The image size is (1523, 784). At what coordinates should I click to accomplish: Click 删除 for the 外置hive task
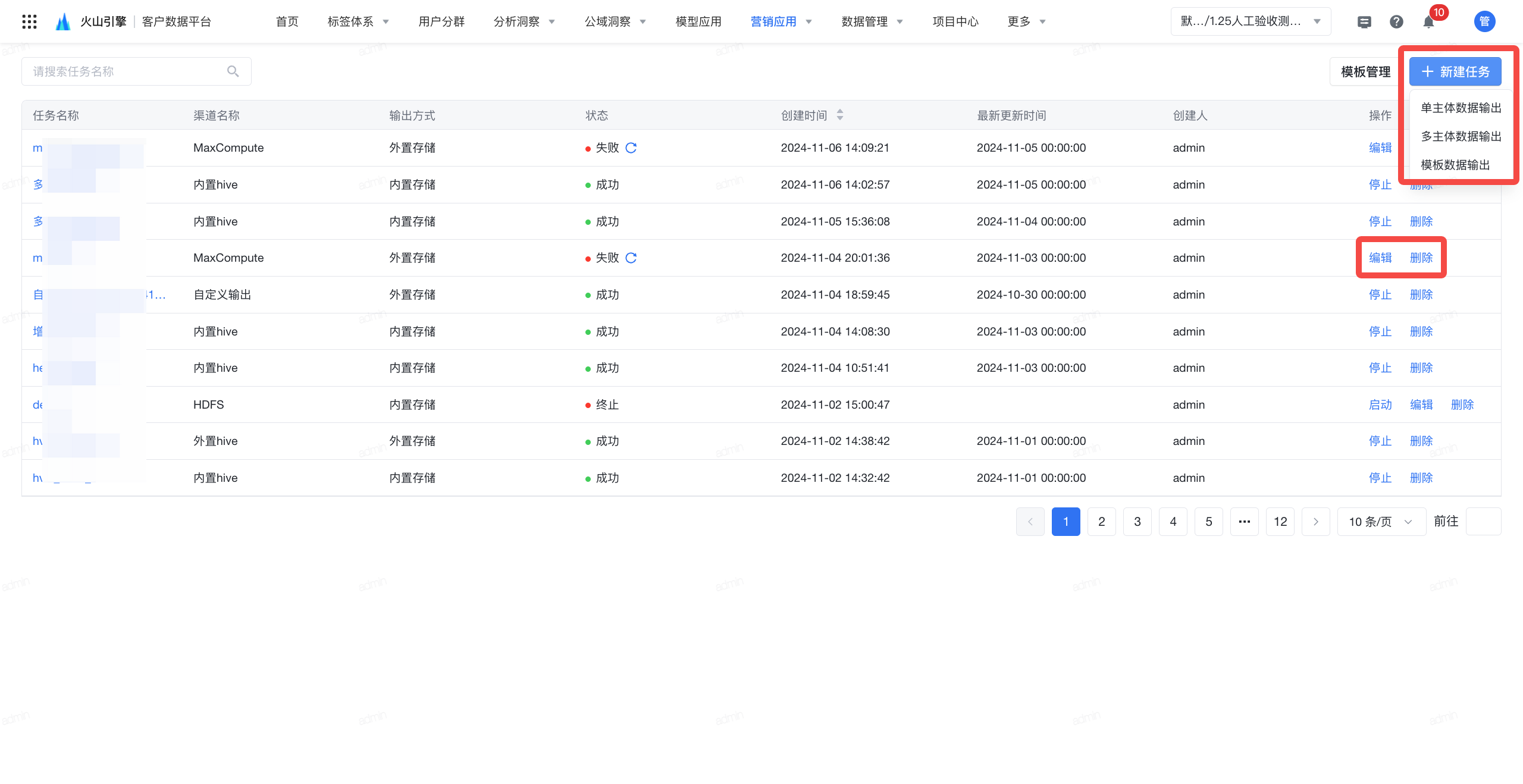click(1421, 441)
